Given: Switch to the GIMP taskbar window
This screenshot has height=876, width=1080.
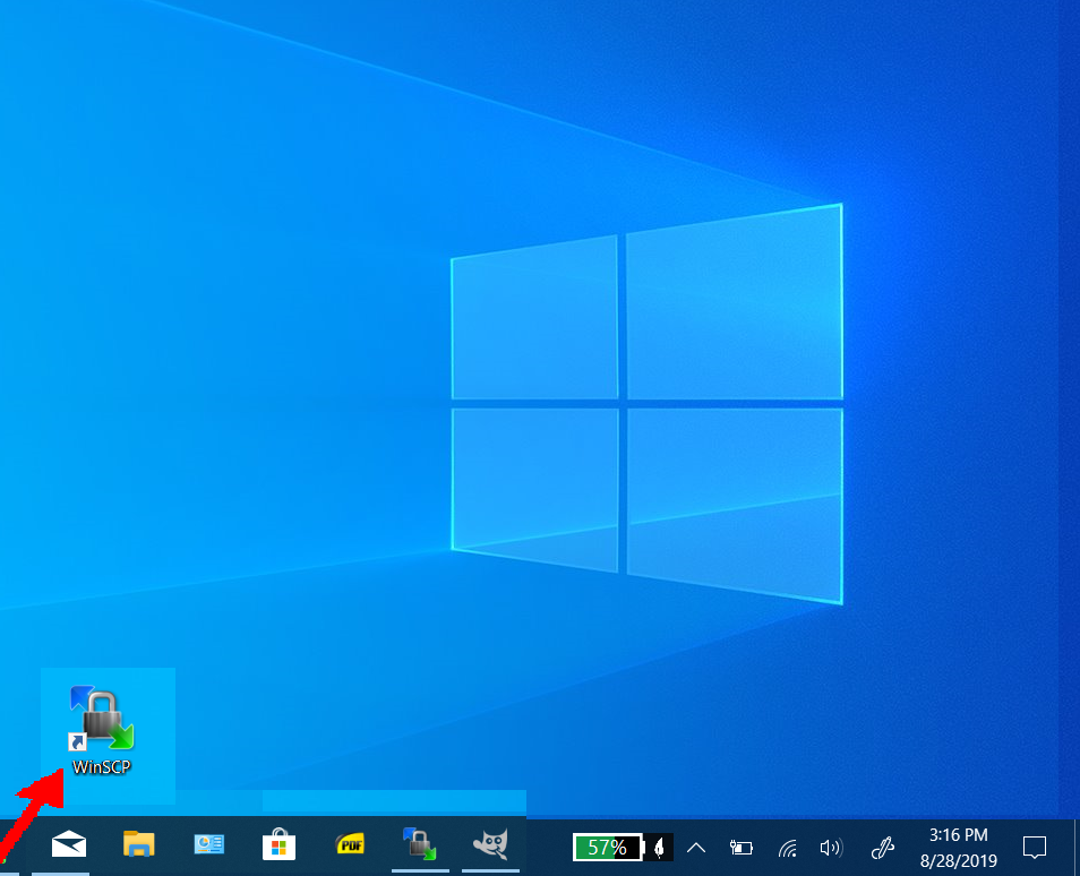Looking at the screenshot, I should click(490, 846).
